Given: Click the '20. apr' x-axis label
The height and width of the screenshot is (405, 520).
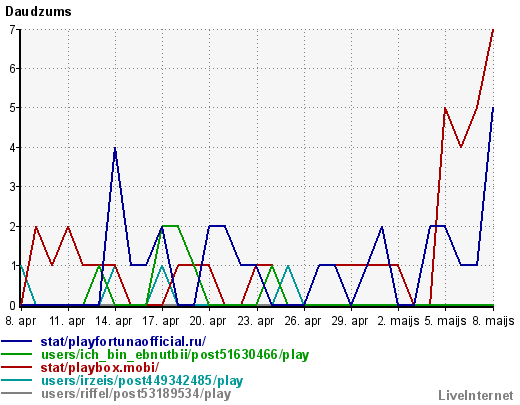Looking at the screenshot, I should [x=208, y=321].
